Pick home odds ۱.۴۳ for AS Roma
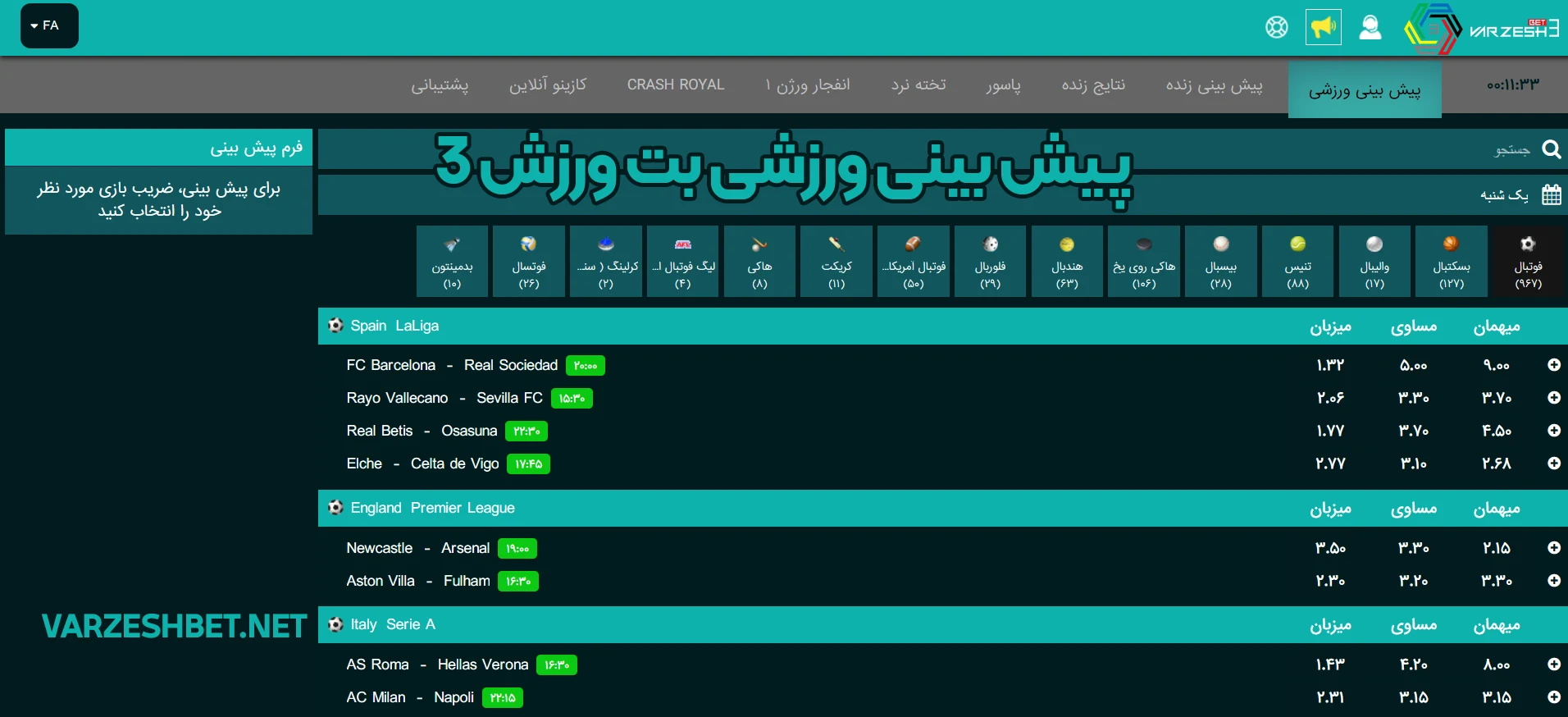This screenshot has height=717, width=1568. coord(1330,664)
